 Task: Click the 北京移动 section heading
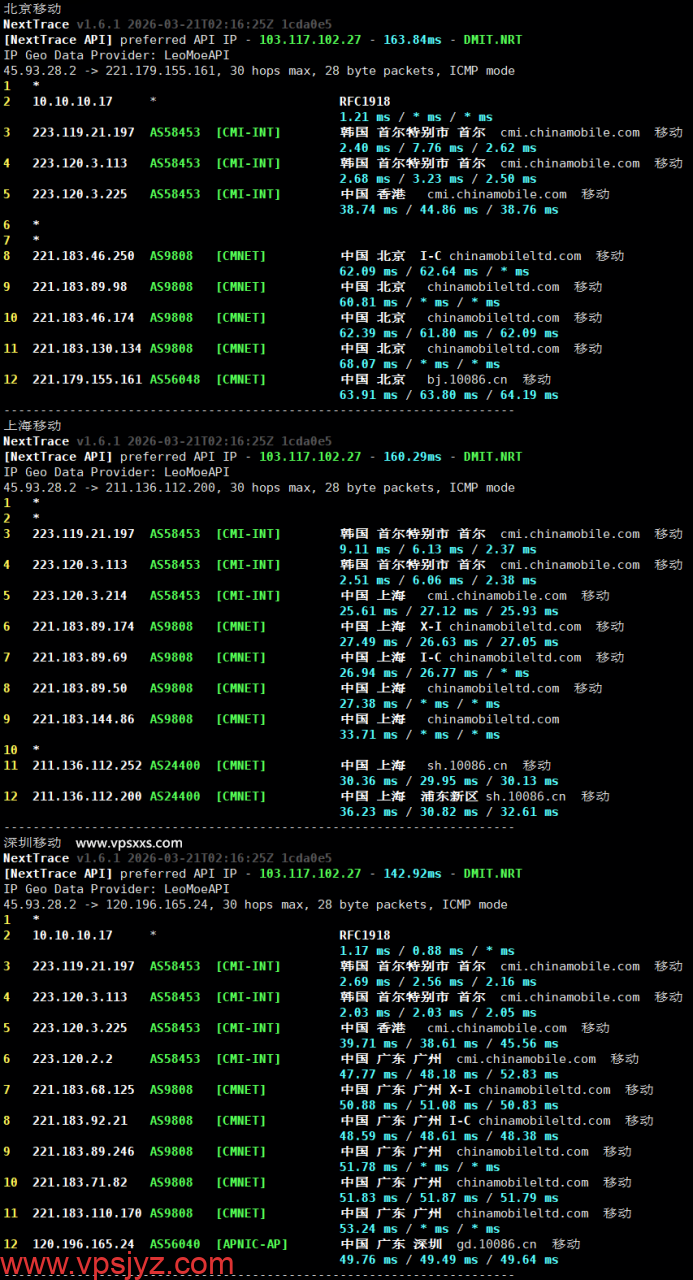[x=32, y=8]
